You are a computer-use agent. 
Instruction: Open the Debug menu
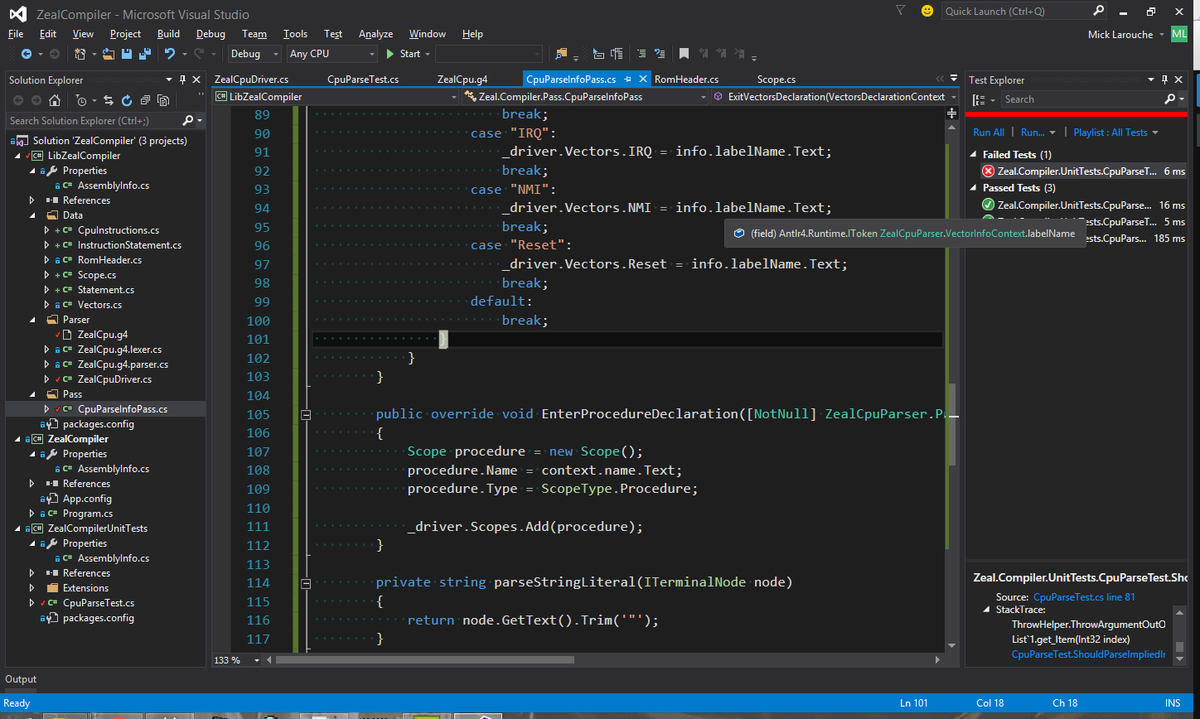[210, 33]
